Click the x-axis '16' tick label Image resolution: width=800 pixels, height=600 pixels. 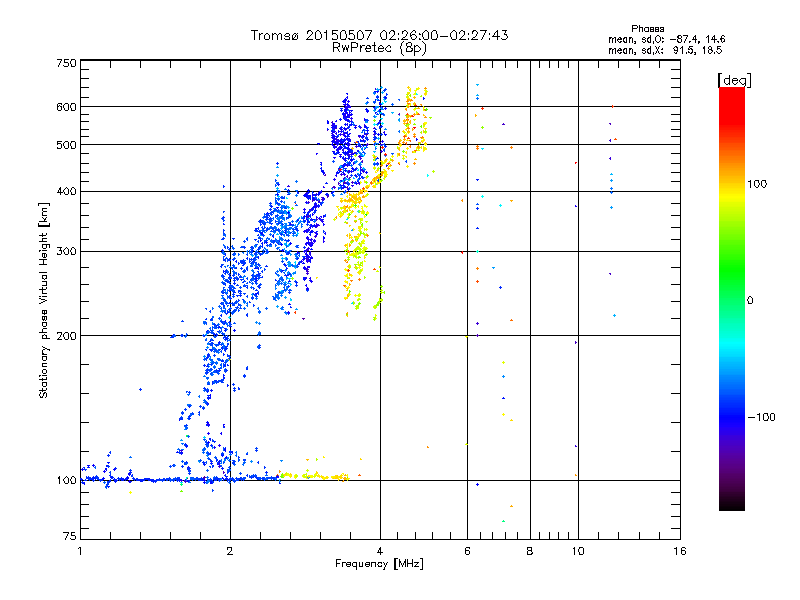pyautogui.click(x=680, y=551)
